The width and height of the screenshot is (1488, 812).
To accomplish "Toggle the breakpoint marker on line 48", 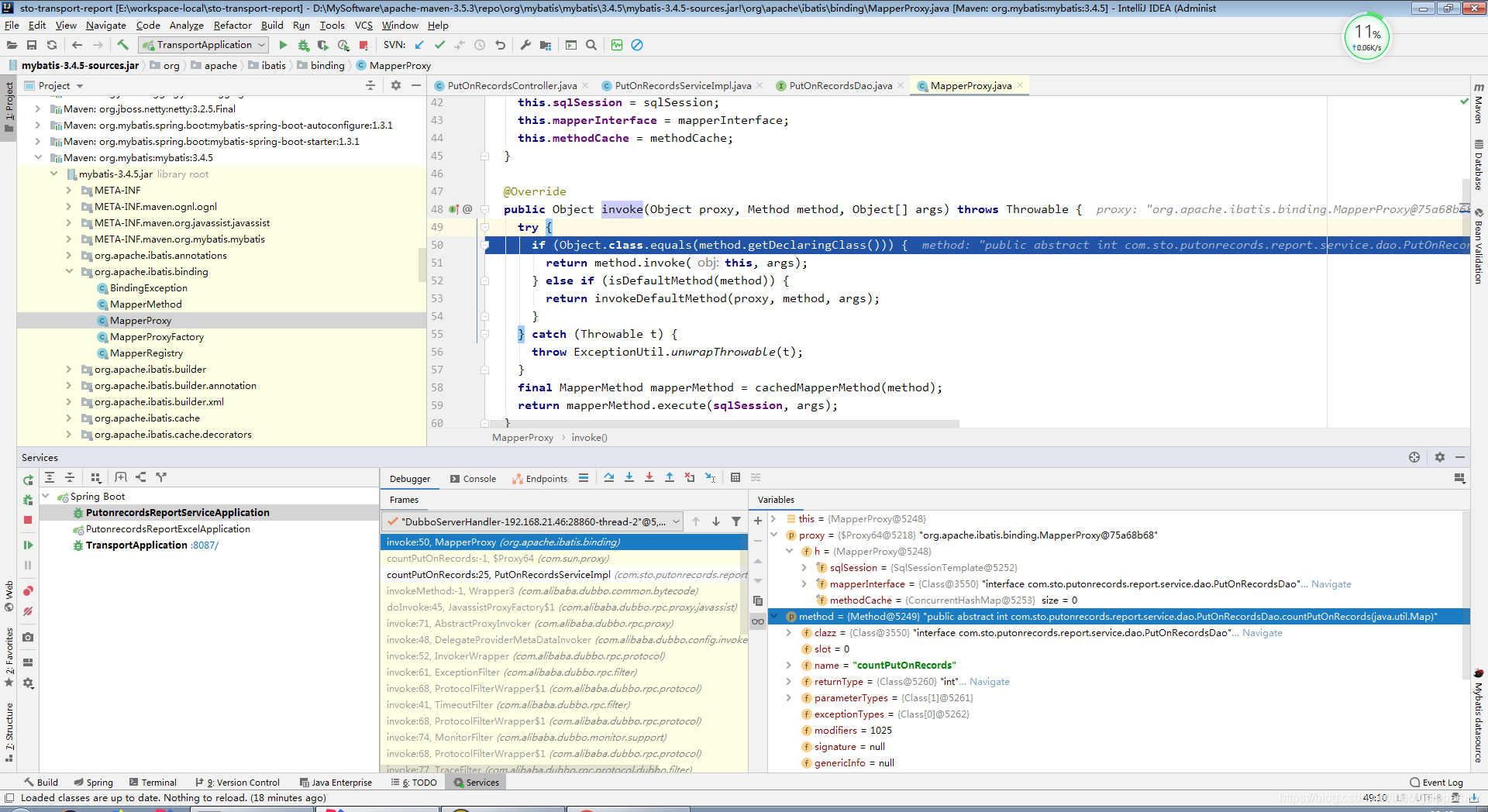I will [x=453, y=209].
